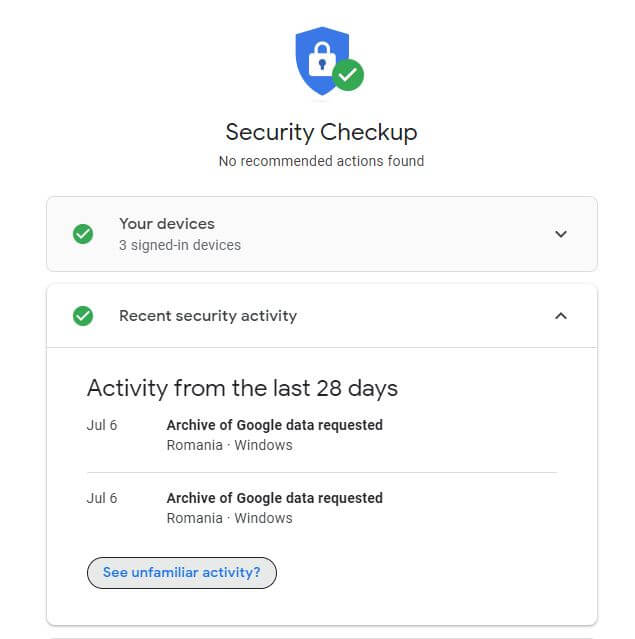Click the Recent security activity header text
The height and width of the screenshot is (639, 635).
point(208,316)
